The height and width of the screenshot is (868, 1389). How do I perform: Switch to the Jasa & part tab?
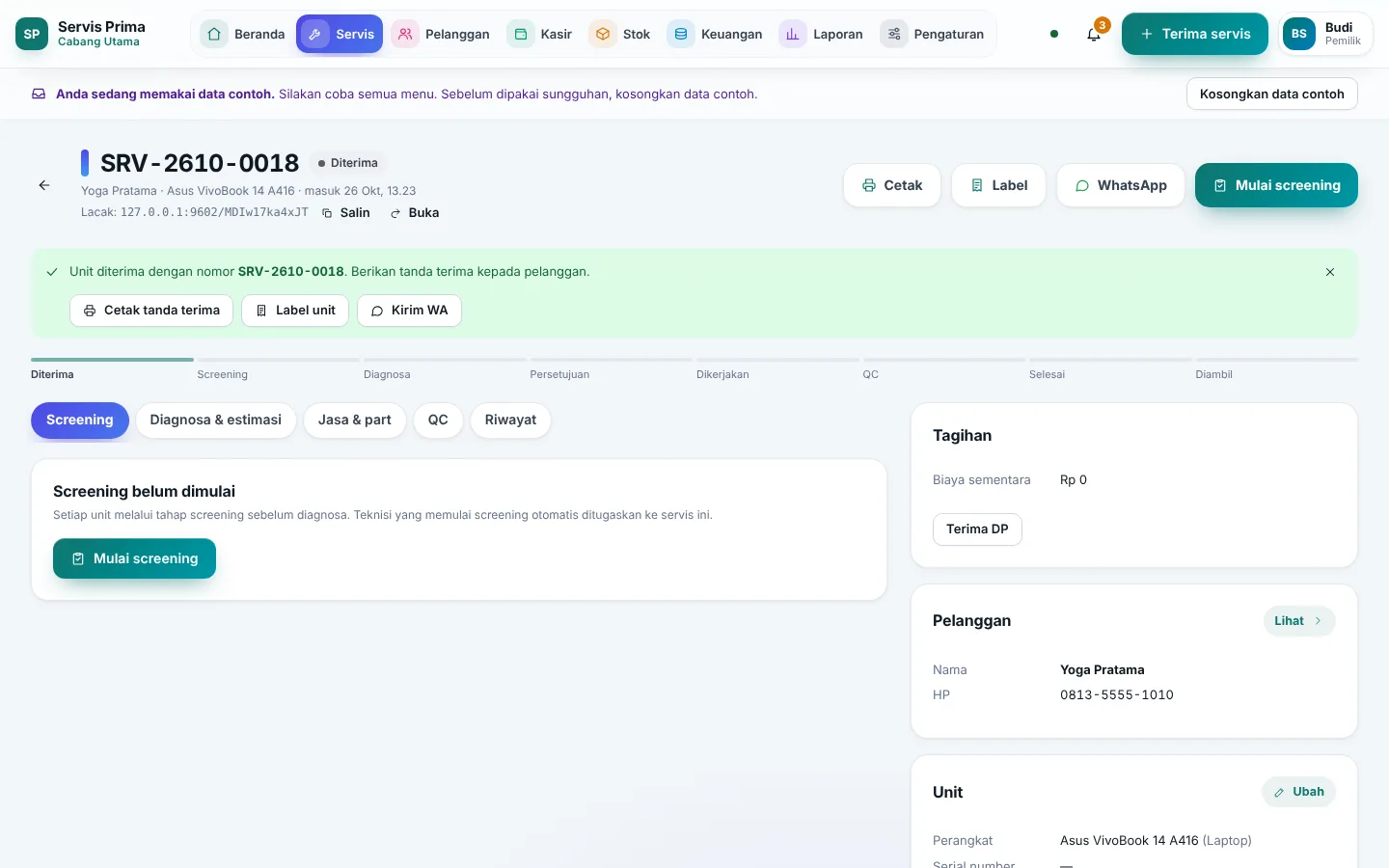[355, 420]
